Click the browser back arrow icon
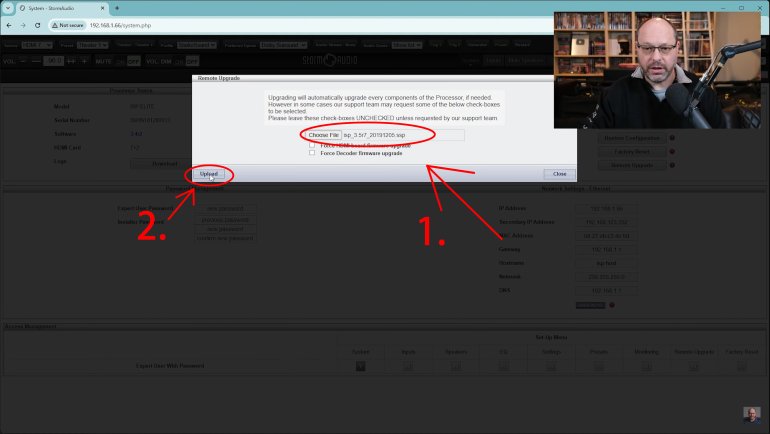770x434 pixels. 9,25
